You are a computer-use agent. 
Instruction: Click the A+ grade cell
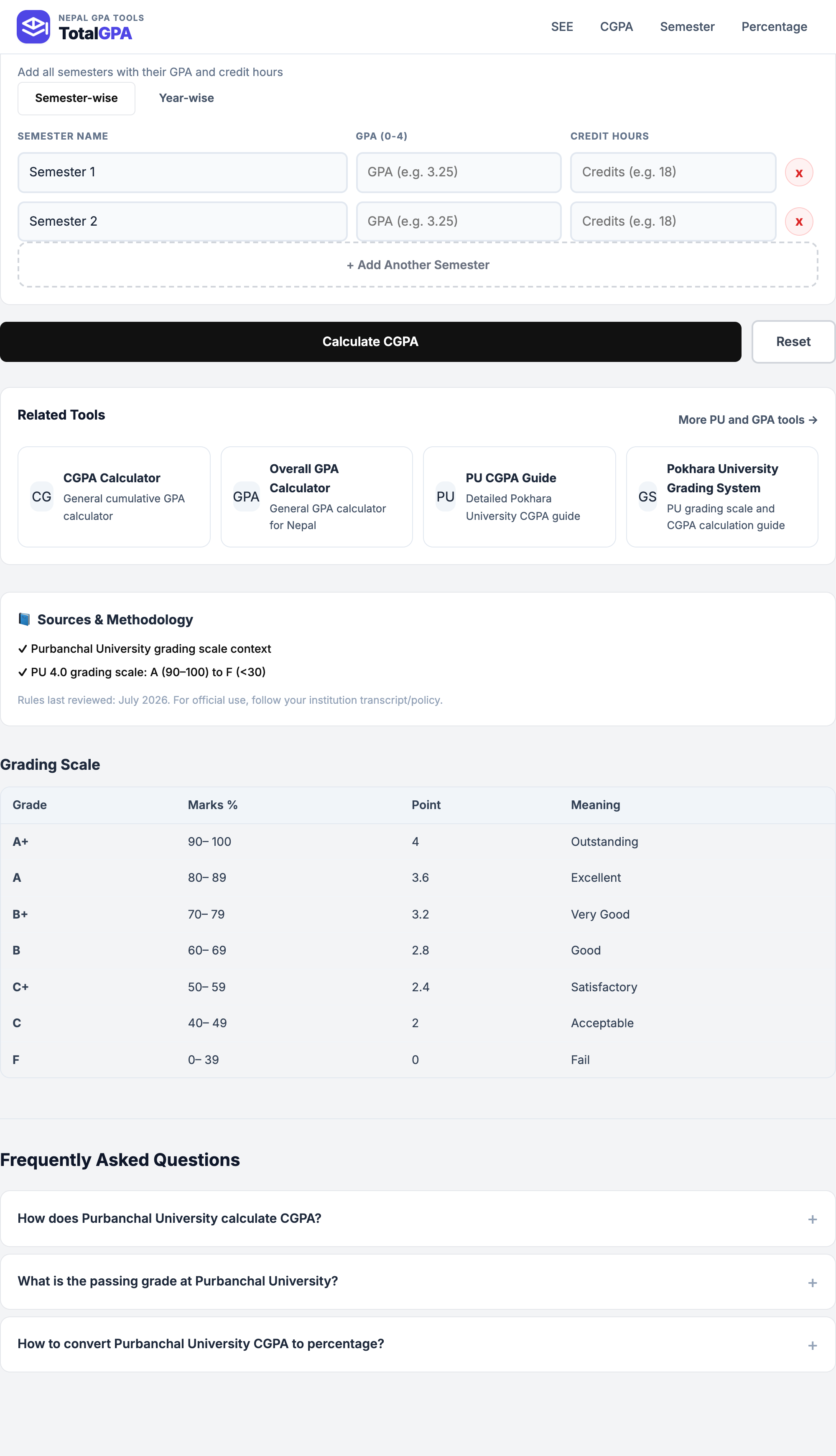pyautogui.click(x=20, y=841)
